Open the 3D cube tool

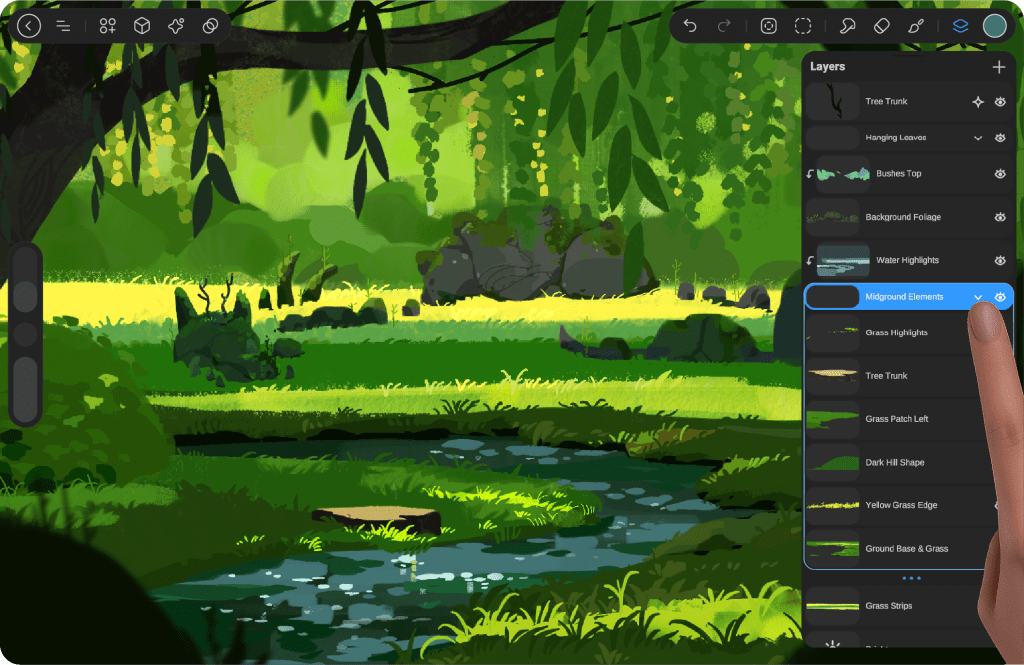142,26
